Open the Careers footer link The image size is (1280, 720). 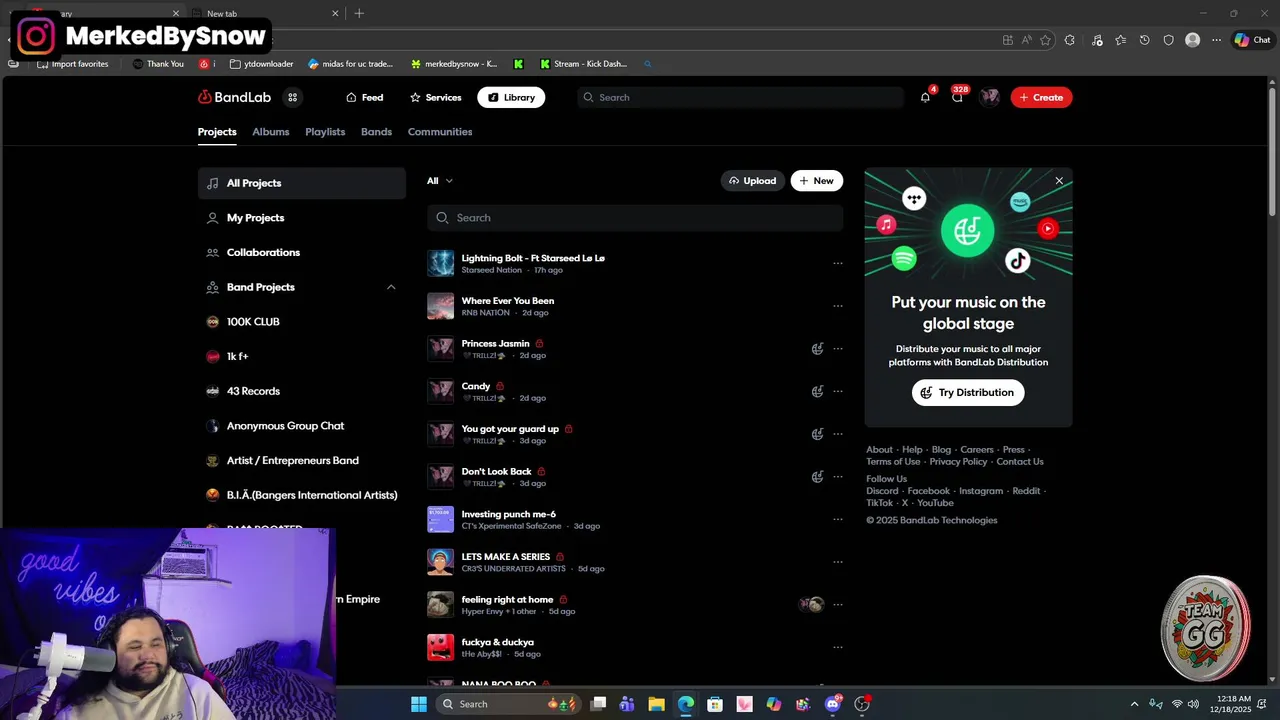pos(977,450)
